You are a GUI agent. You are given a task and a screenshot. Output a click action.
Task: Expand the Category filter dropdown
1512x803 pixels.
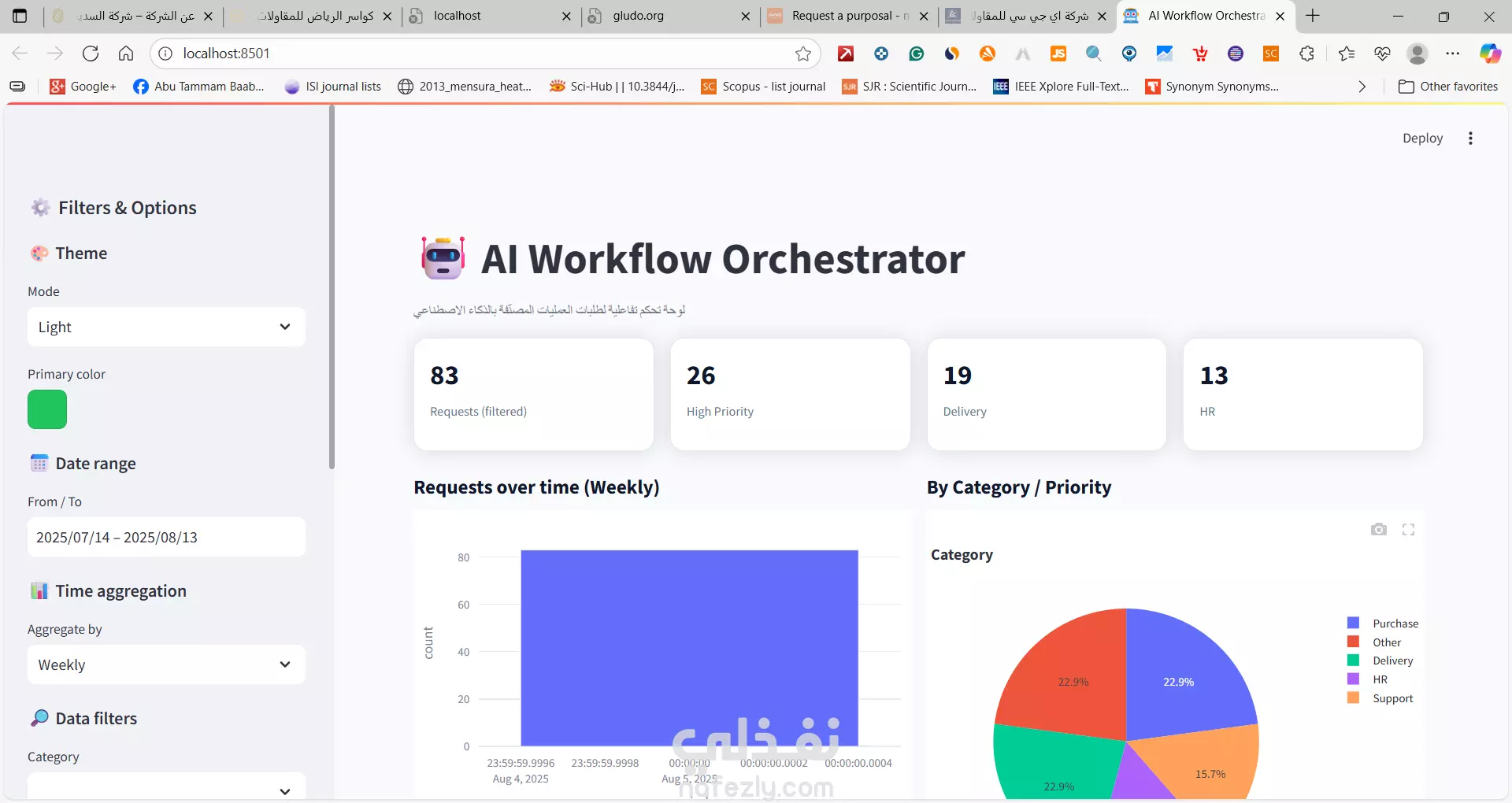click(x=166, y=787)
